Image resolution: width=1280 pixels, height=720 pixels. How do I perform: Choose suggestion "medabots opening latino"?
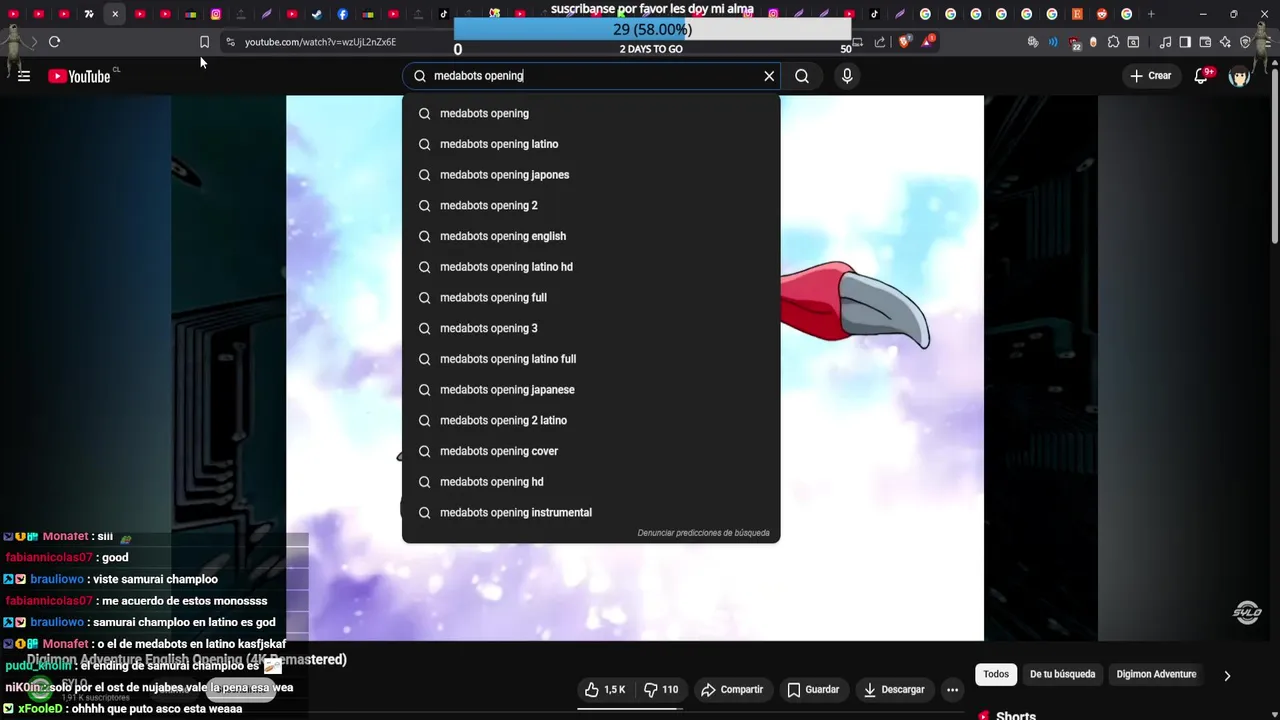(591, 144)
